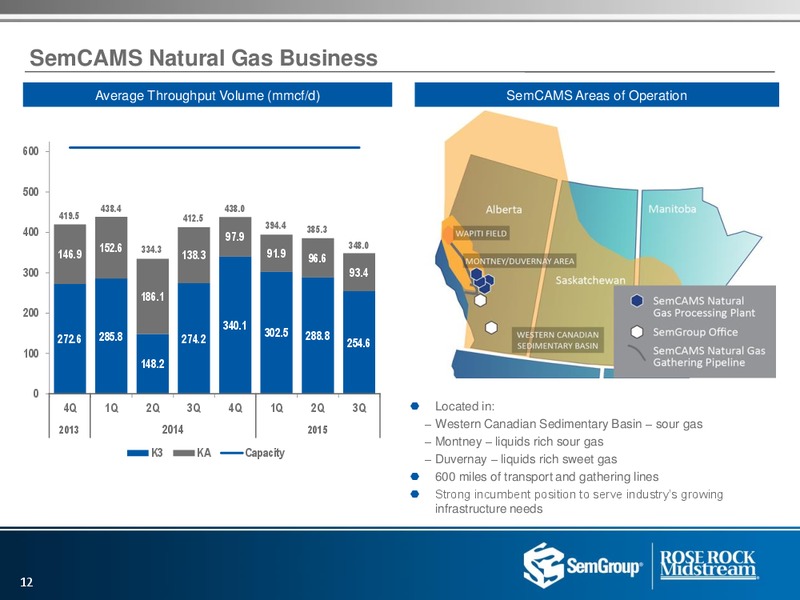Viewport: 800px width, 600px height.
Task: Click the 2013 year axis label
Action: click(69, 430)
